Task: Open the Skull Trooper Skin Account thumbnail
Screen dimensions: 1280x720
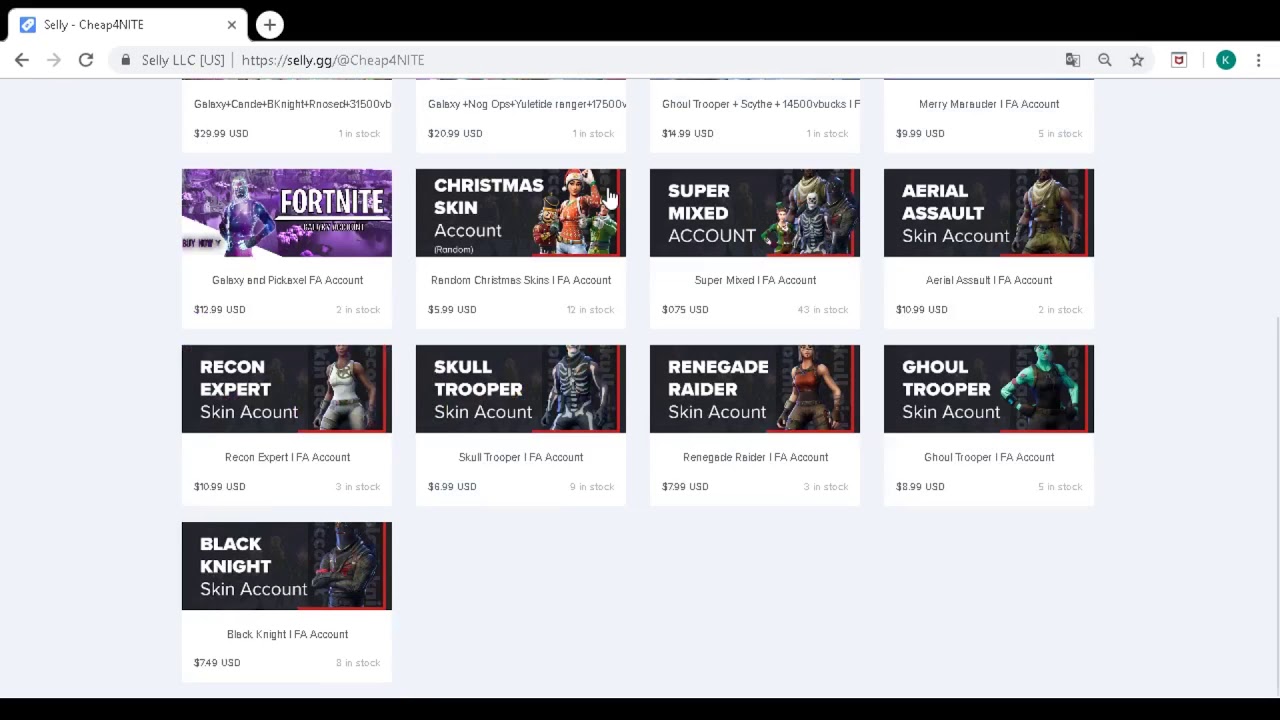Action: pyautogui.click(x=521, y=389)
